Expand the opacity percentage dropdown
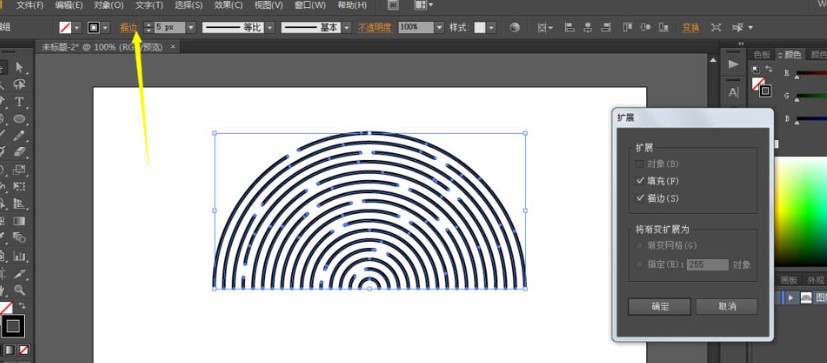The width and height of the screenshot is (827, 363). point(439,27)
